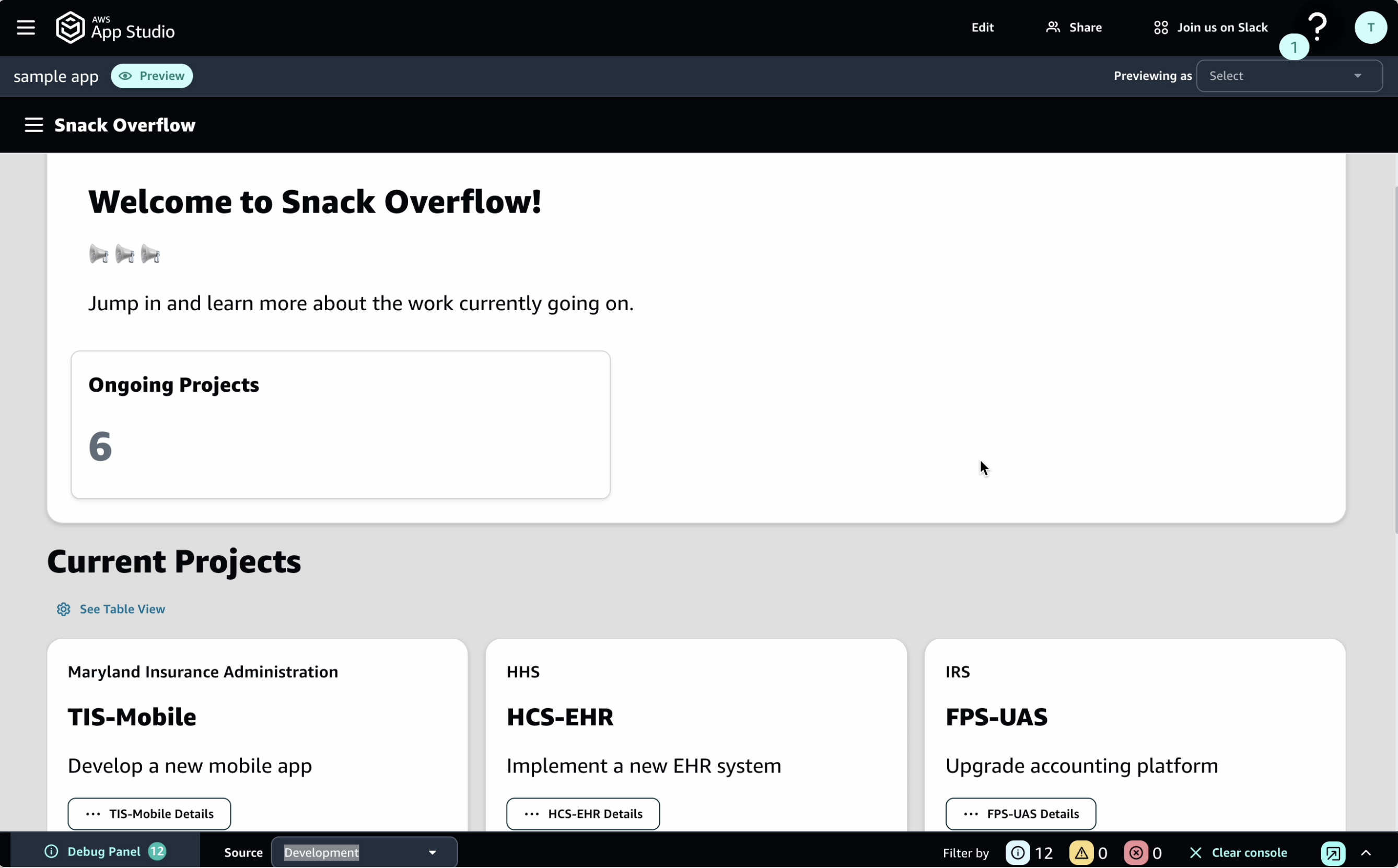The height and width of the screenshot is (868, 1398).
Task: Click the notification badge showing 1
Action: [x=1294, y=47]
